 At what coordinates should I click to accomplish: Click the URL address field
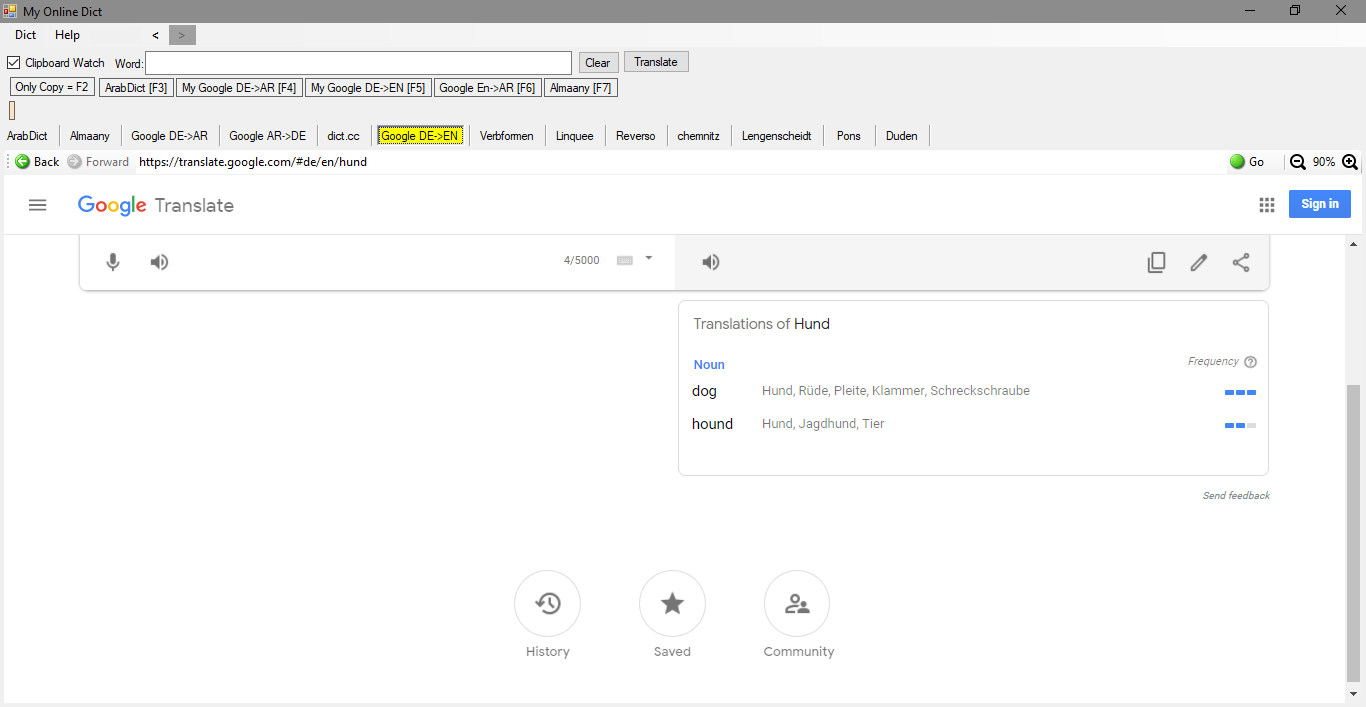[680, 162]
